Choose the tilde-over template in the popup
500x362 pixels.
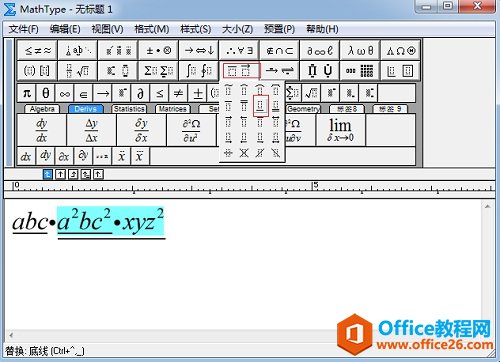pyautogui.click(x=228, y=90)
